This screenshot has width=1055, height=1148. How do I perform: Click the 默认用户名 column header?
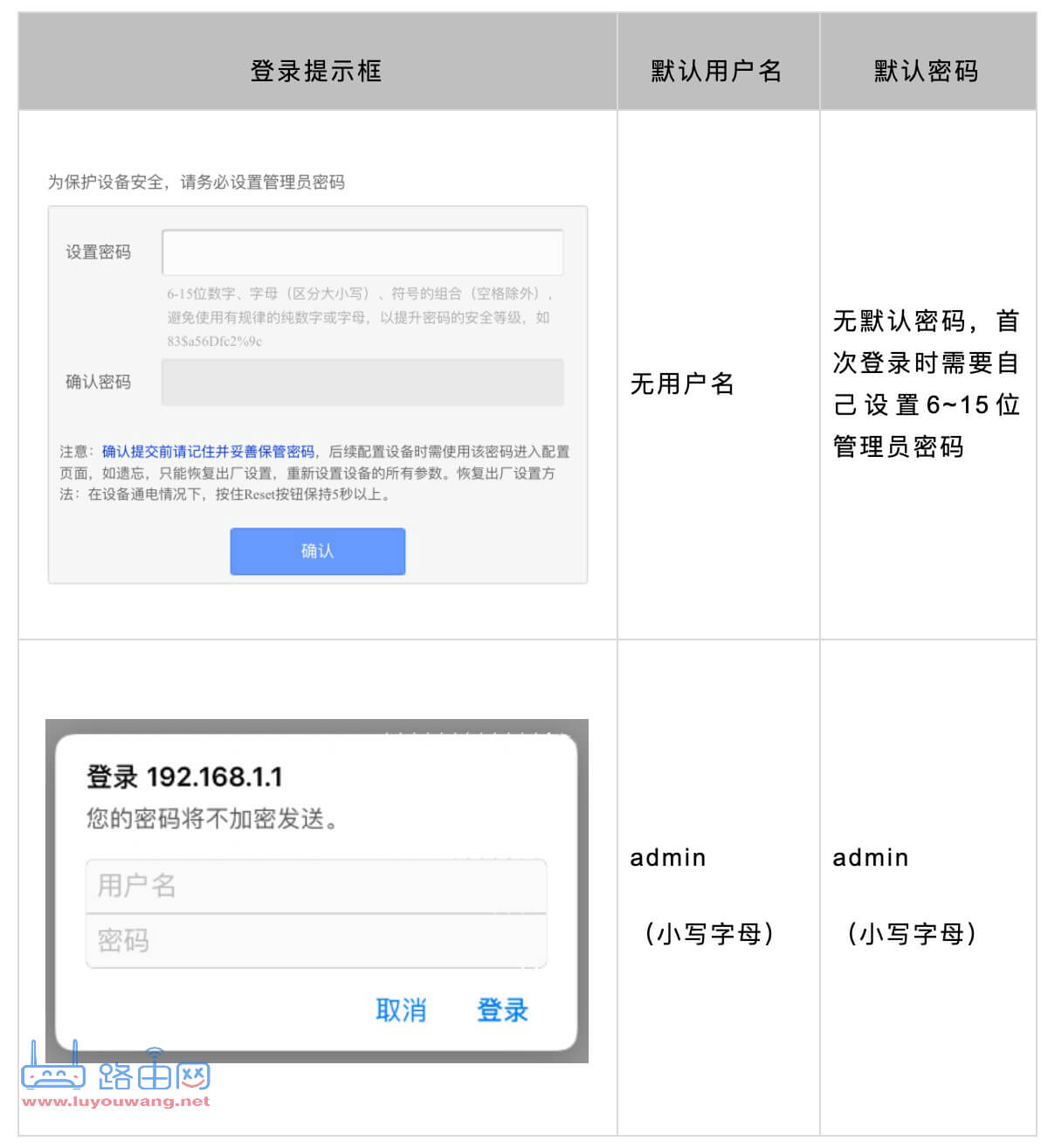[x=717, y=70]
